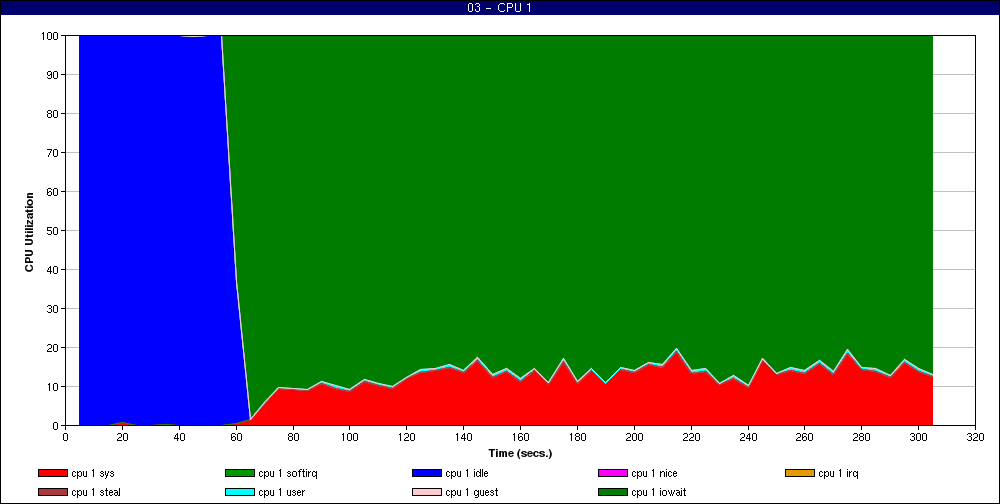Click the 'cpu 1 user' legend label
1000x504 pixels.
[x=282, y=493]
